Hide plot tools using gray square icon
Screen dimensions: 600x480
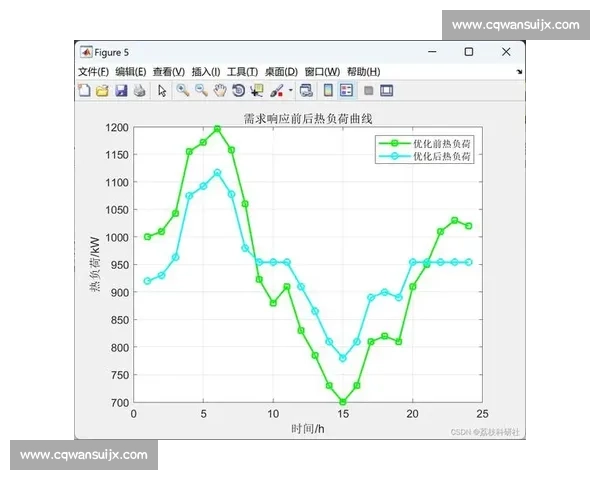pos(368,91)
